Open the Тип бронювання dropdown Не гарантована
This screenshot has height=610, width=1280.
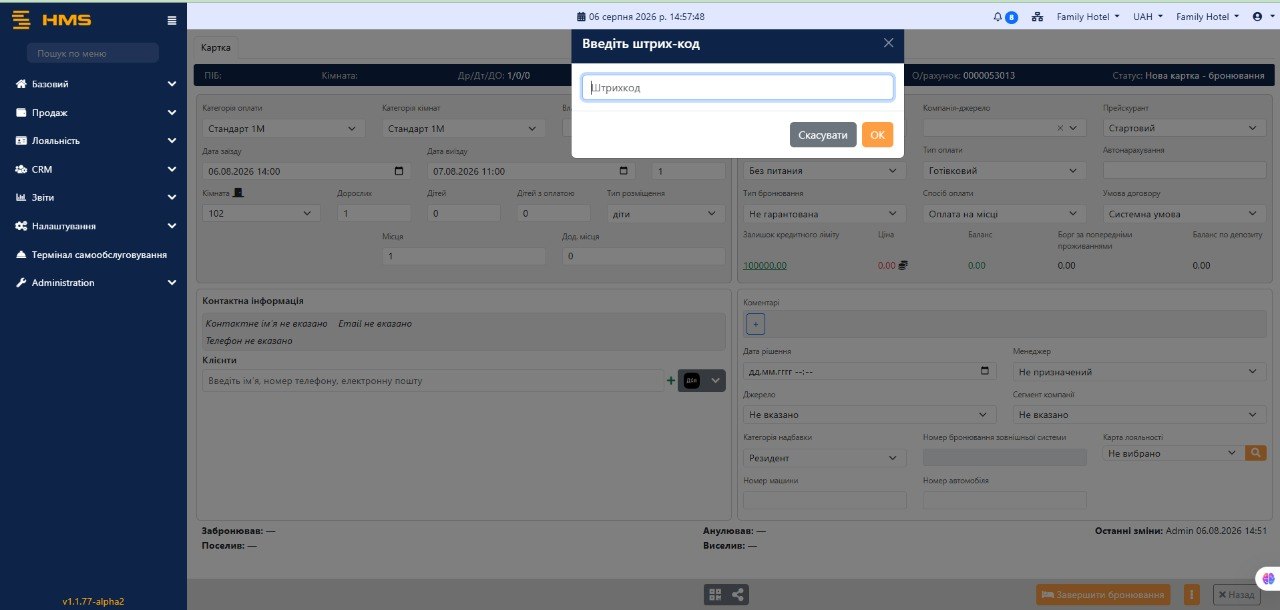825,214
